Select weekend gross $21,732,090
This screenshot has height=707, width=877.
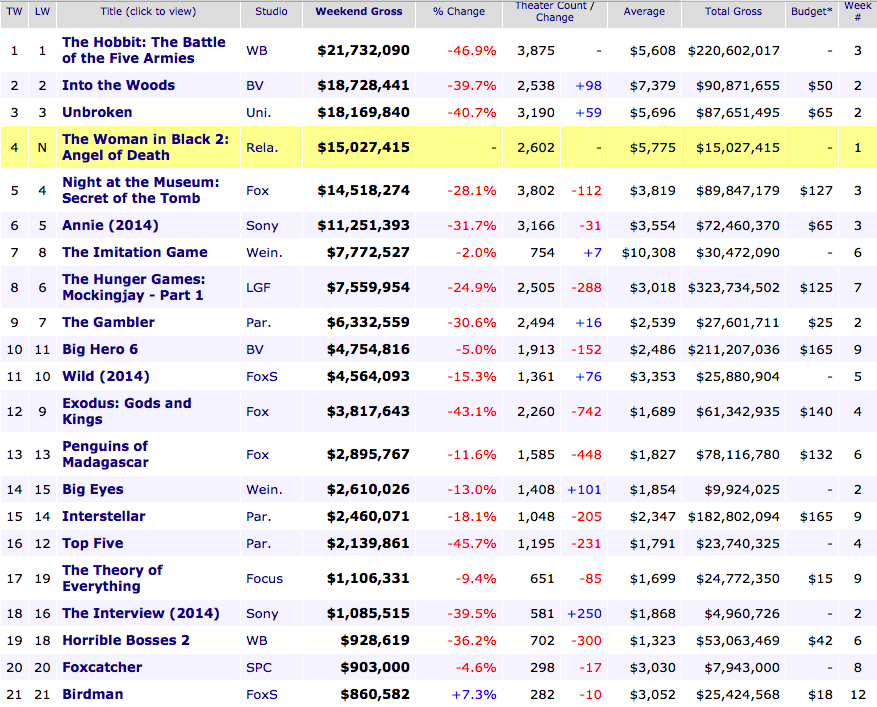(364, 50)
